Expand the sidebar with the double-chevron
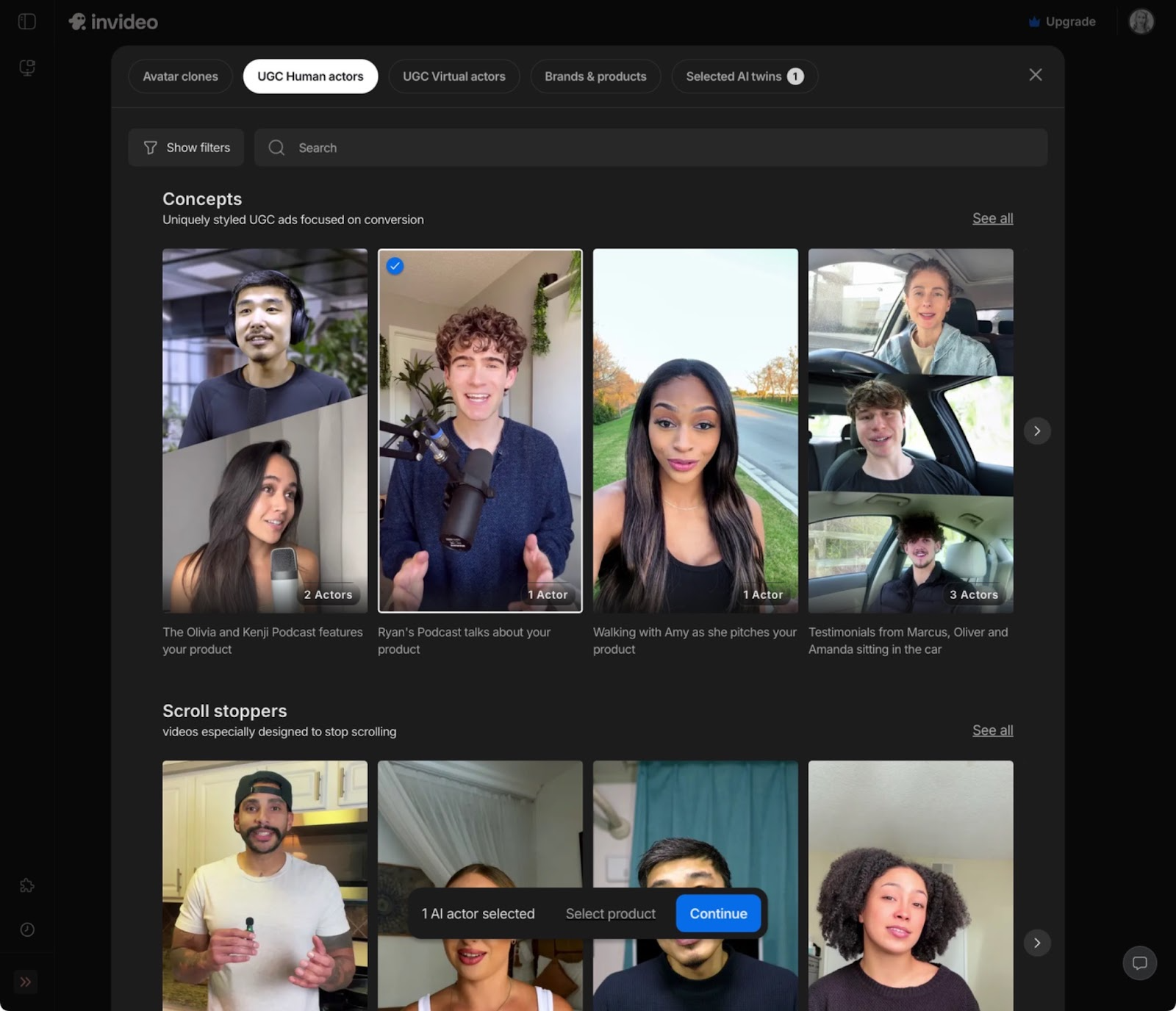The width and height of the screenshot is (1176, 1011). 27,982
